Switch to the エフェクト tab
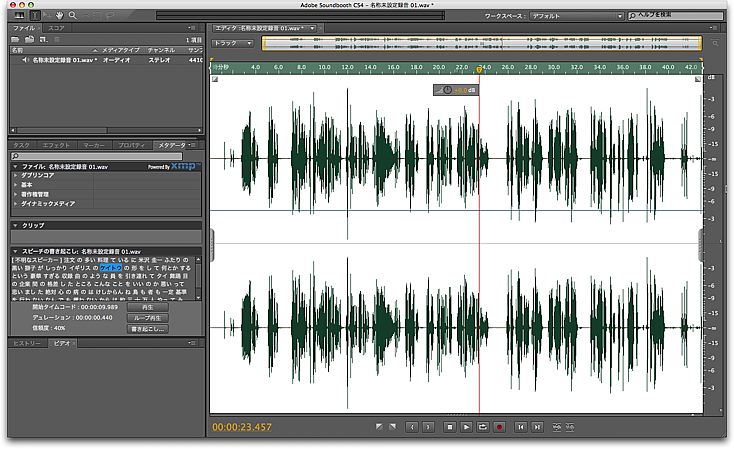This screenshot has width=734, height=449. pos(56,146)
